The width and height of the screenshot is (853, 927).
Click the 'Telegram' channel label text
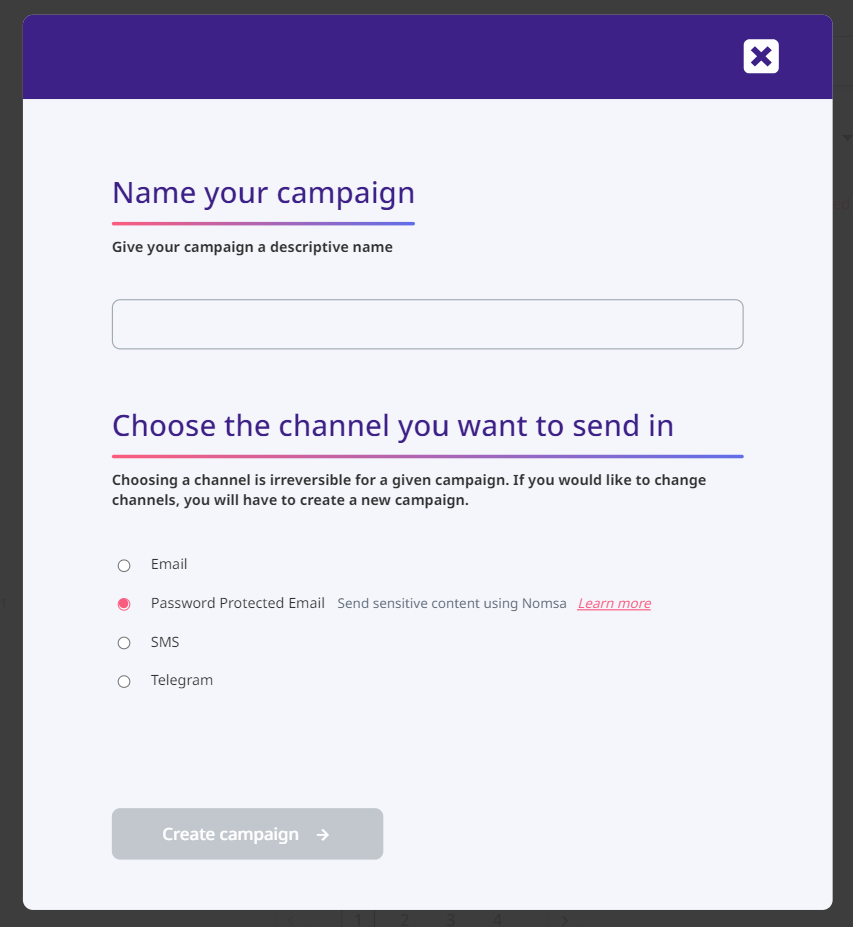pyautogui.click(x=182, y=681)
